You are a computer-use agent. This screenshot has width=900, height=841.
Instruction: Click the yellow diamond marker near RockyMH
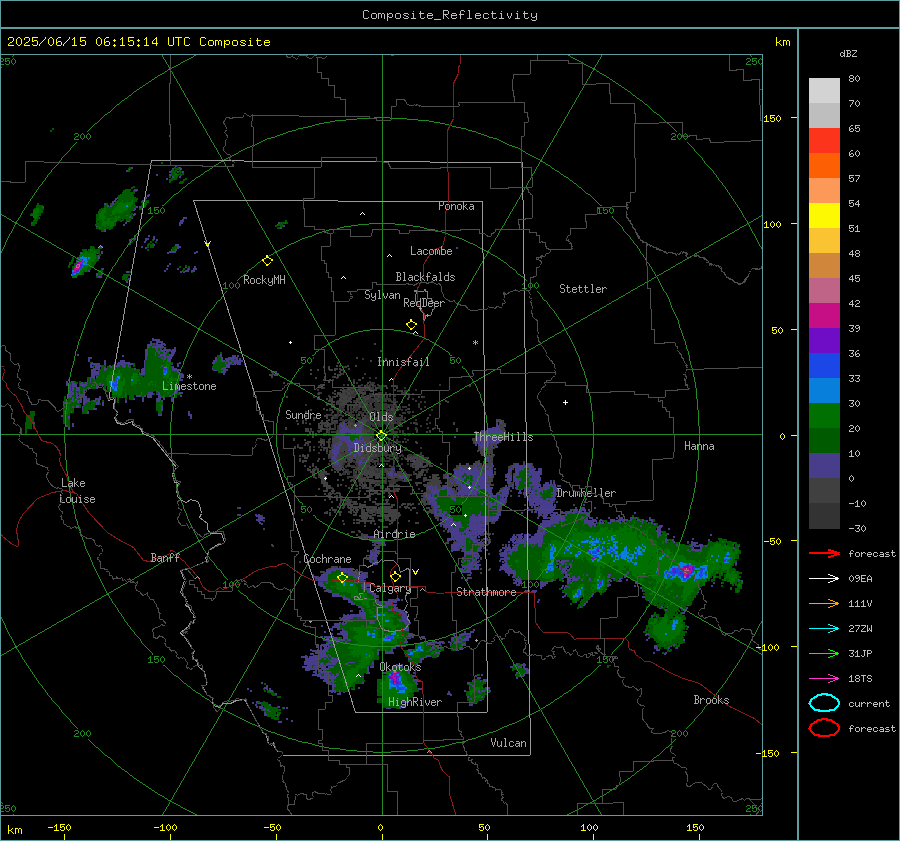(x=267, y=261)
